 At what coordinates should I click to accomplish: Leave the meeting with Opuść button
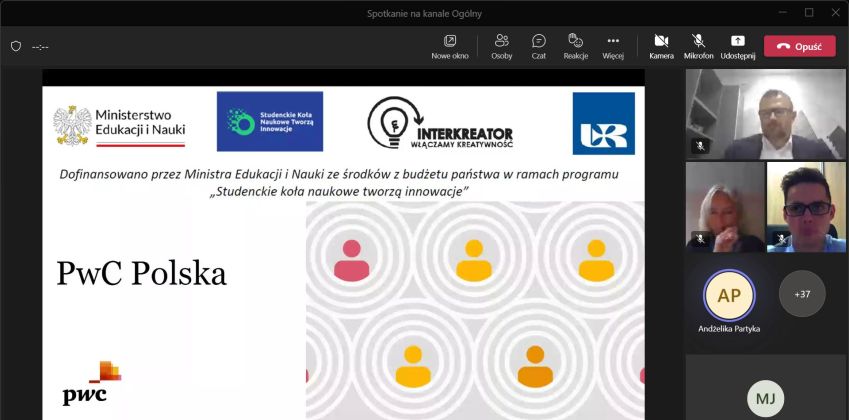click(x=799, y=46)
